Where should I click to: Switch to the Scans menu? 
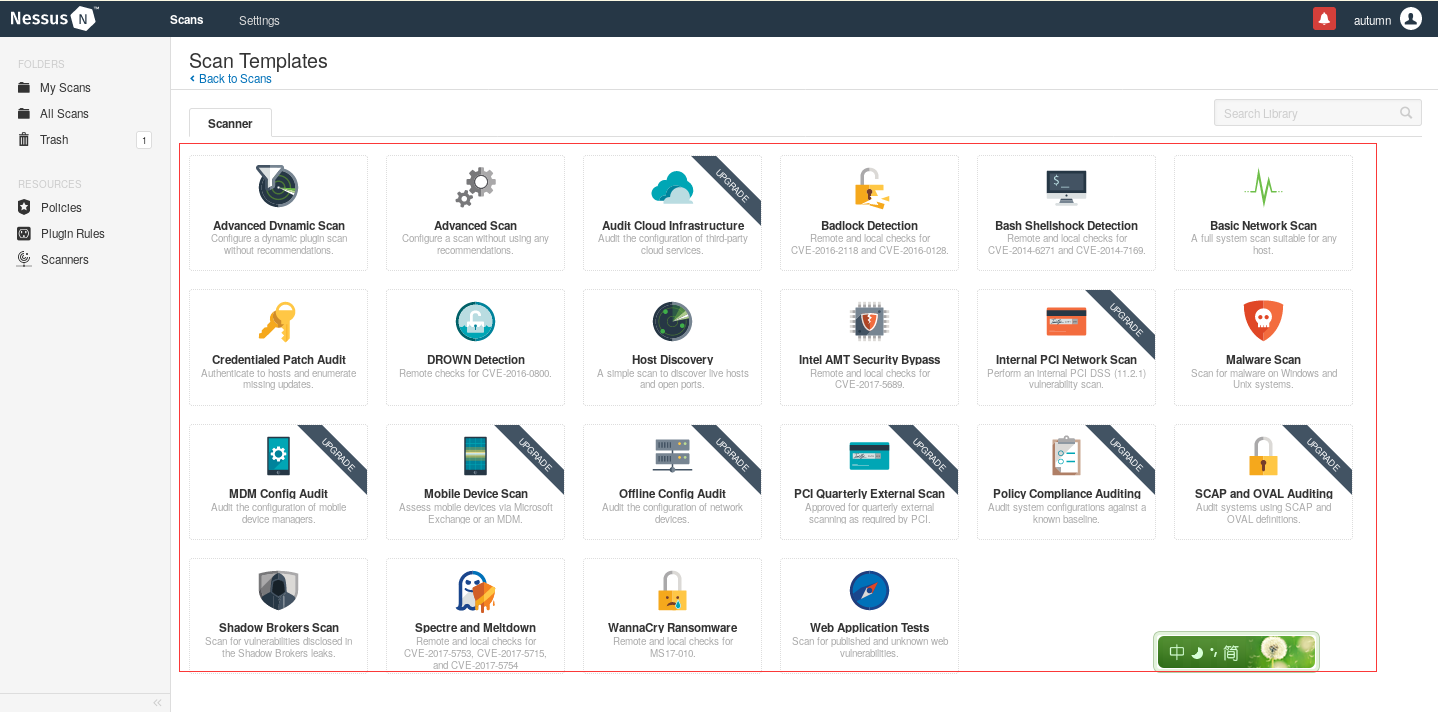coord(186,20)
